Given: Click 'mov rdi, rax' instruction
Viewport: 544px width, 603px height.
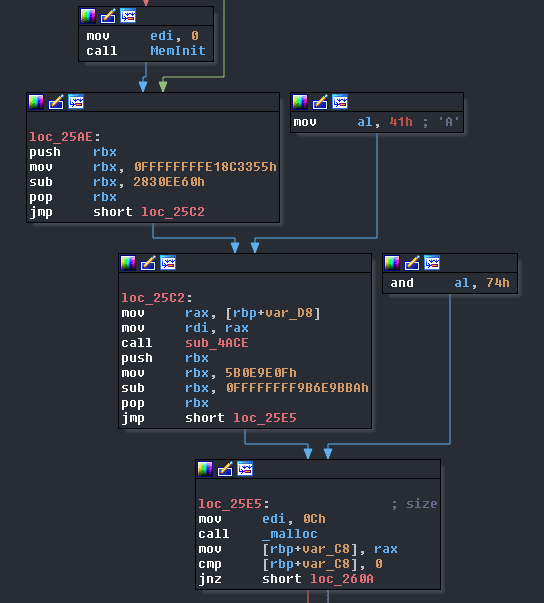Looking at the screenshot, I should coord(185,328).
